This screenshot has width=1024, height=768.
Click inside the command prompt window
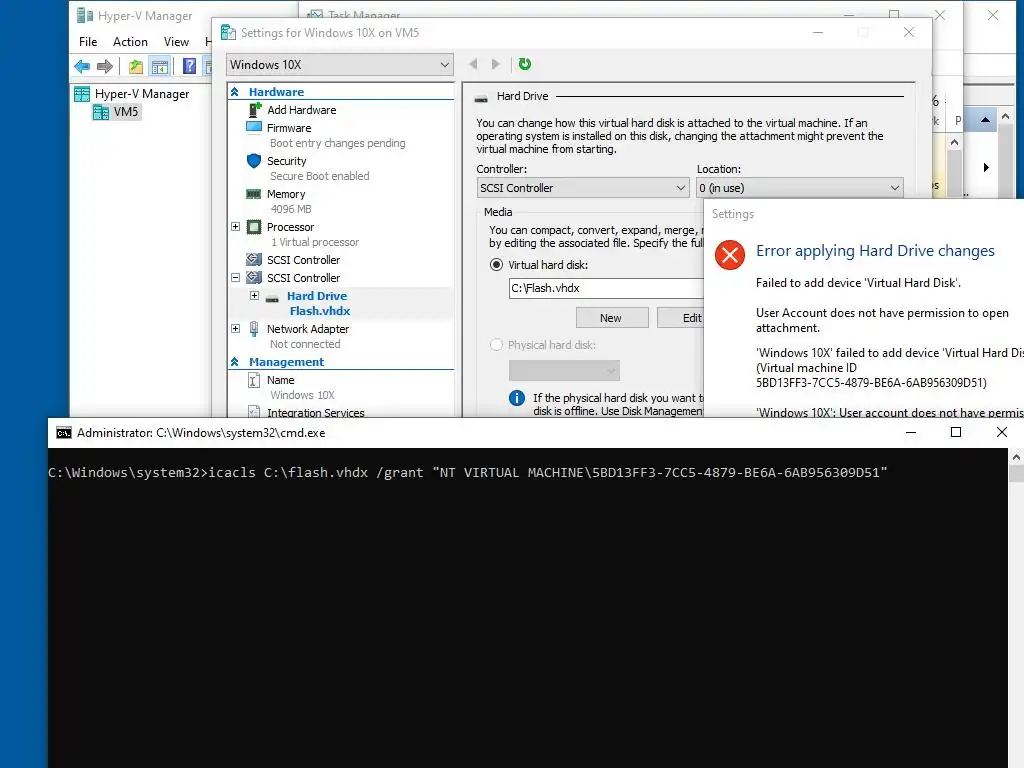(x=528, y=607)
